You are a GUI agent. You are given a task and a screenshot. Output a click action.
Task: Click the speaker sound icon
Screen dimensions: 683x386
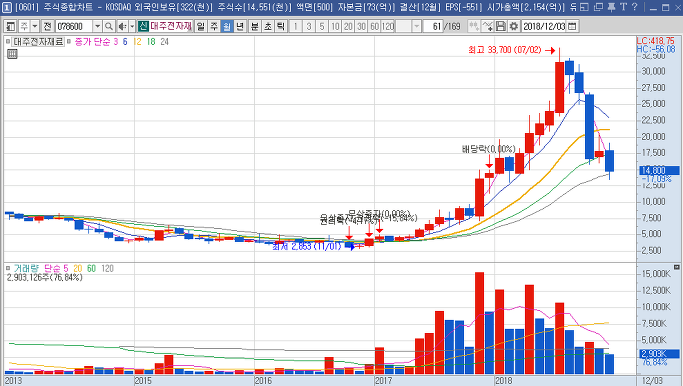pos(122,27)
